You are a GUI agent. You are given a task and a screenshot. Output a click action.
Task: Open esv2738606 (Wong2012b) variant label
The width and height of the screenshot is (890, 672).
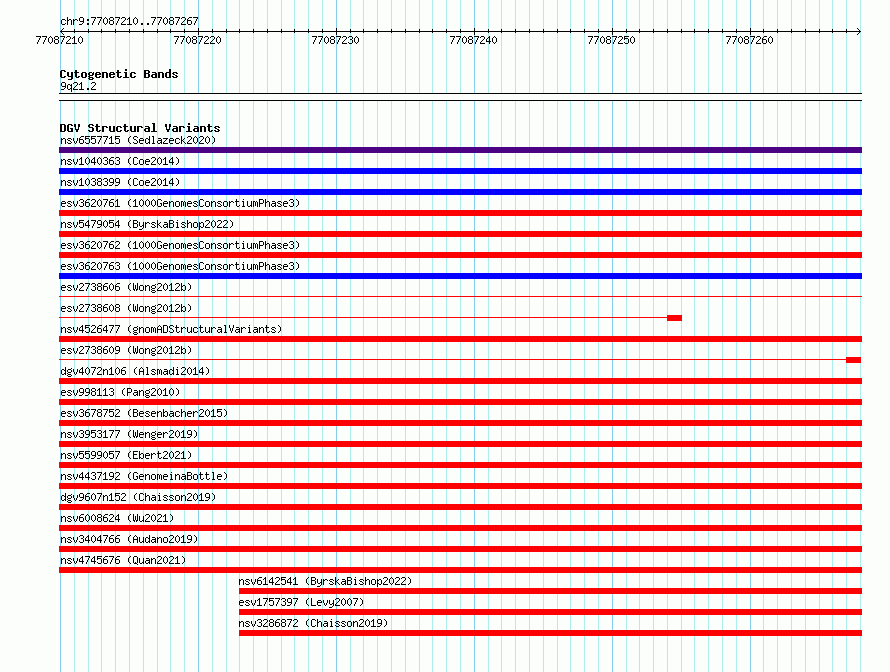pyautogui.click(x=126, y=287)
